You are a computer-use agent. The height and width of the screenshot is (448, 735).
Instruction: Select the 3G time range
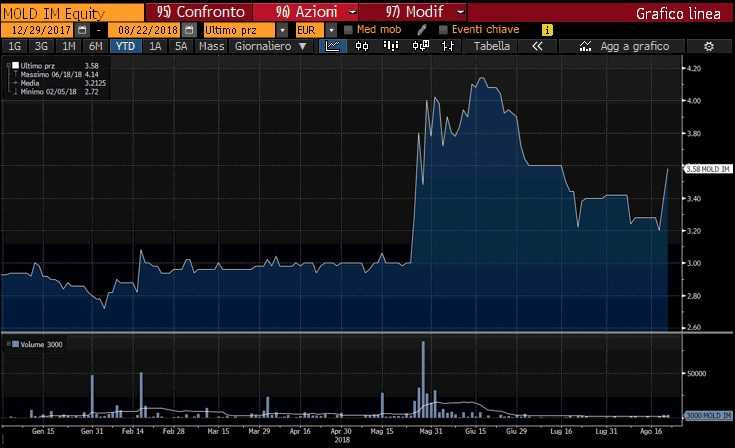click(41, 46)
